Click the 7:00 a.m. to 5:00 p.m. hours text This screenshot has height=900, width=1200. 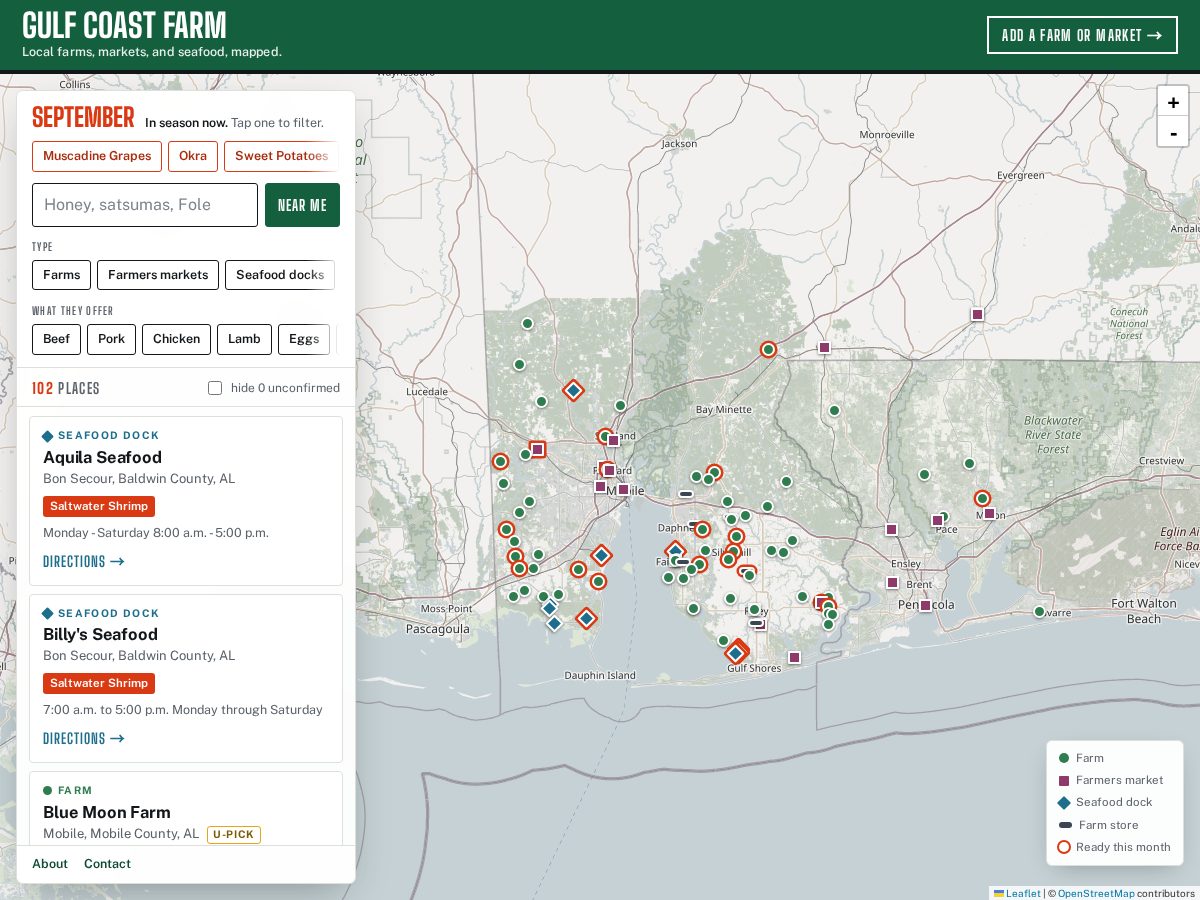(x=183, y=710)
